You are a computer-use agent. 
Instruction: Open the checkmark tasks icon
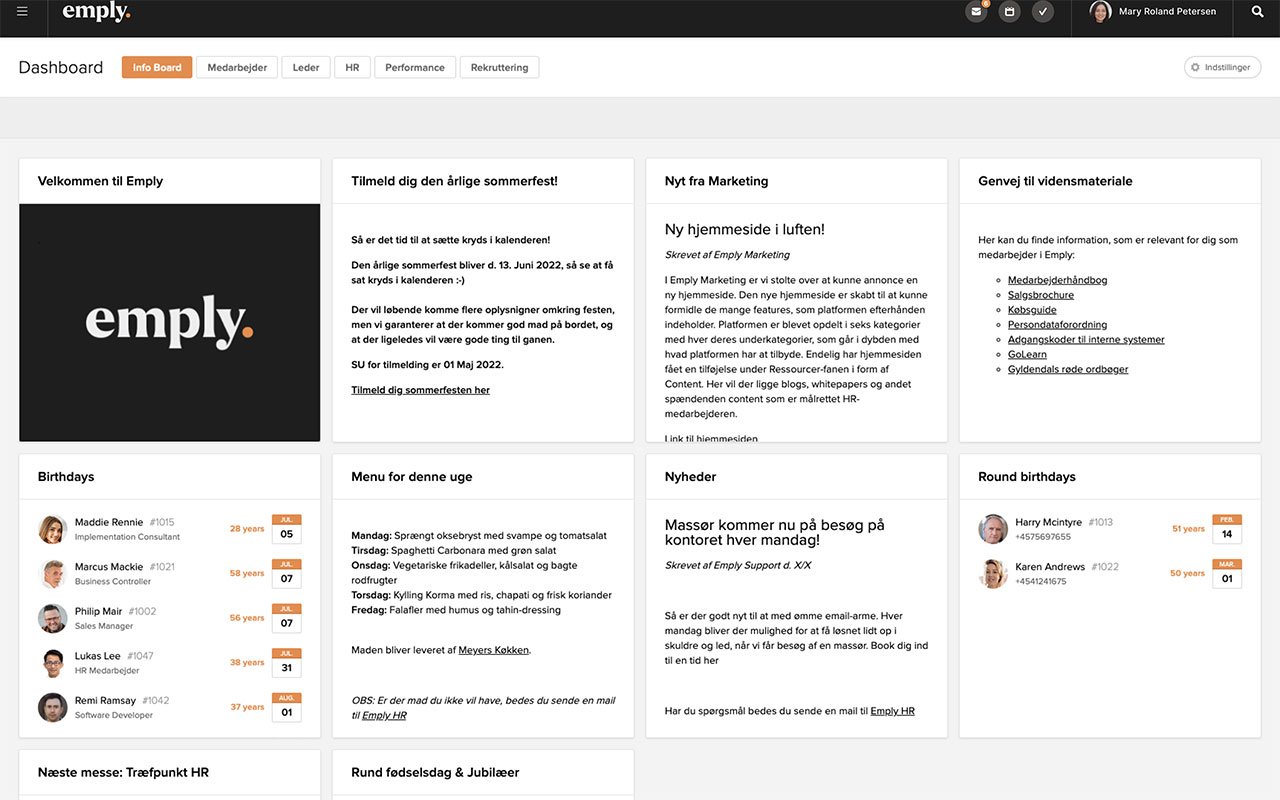[x=1042, y=12]
